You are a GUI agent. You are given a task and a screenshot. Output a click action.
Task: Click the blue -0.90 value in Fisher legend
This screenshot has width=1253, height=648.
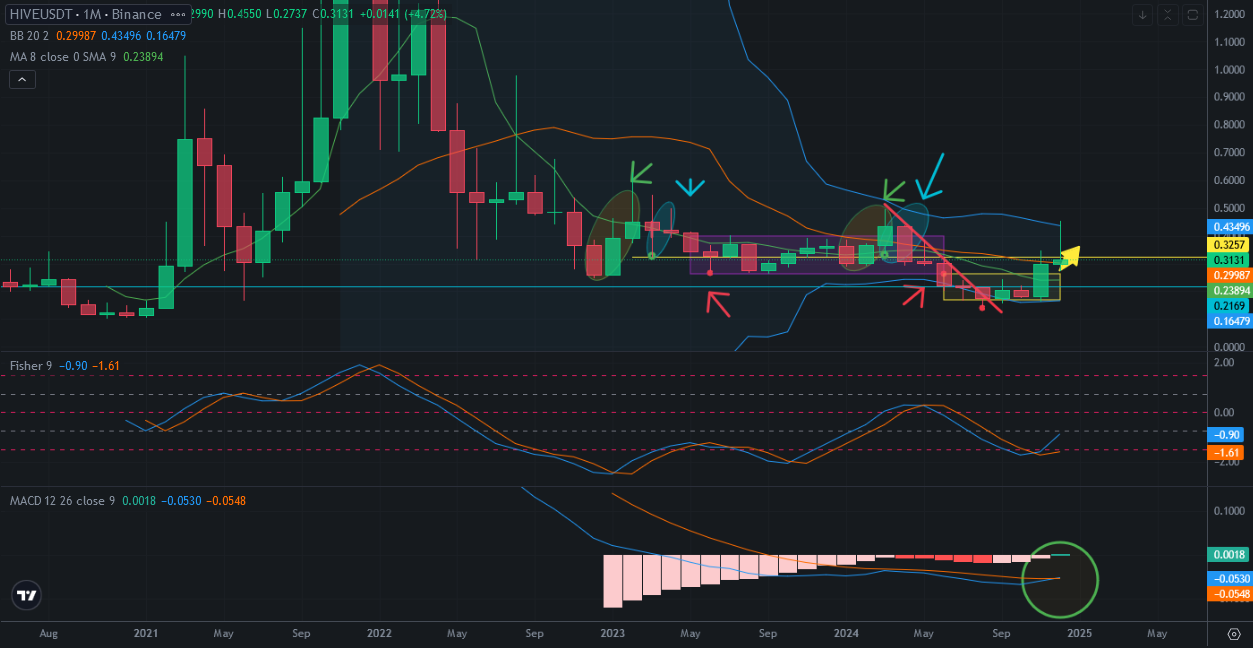click(72, 366)
